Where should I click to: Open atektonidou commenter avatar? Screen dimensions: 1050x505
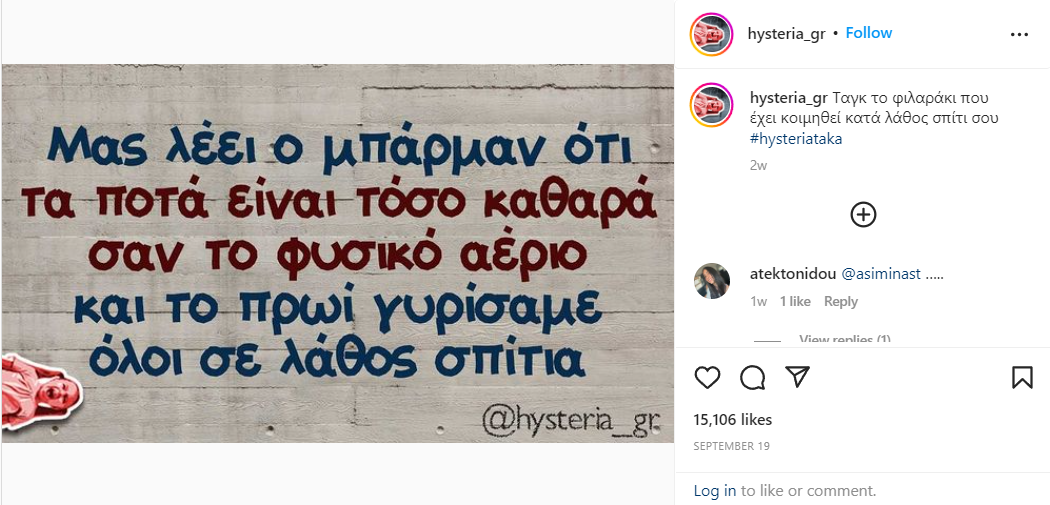[712, 281]
